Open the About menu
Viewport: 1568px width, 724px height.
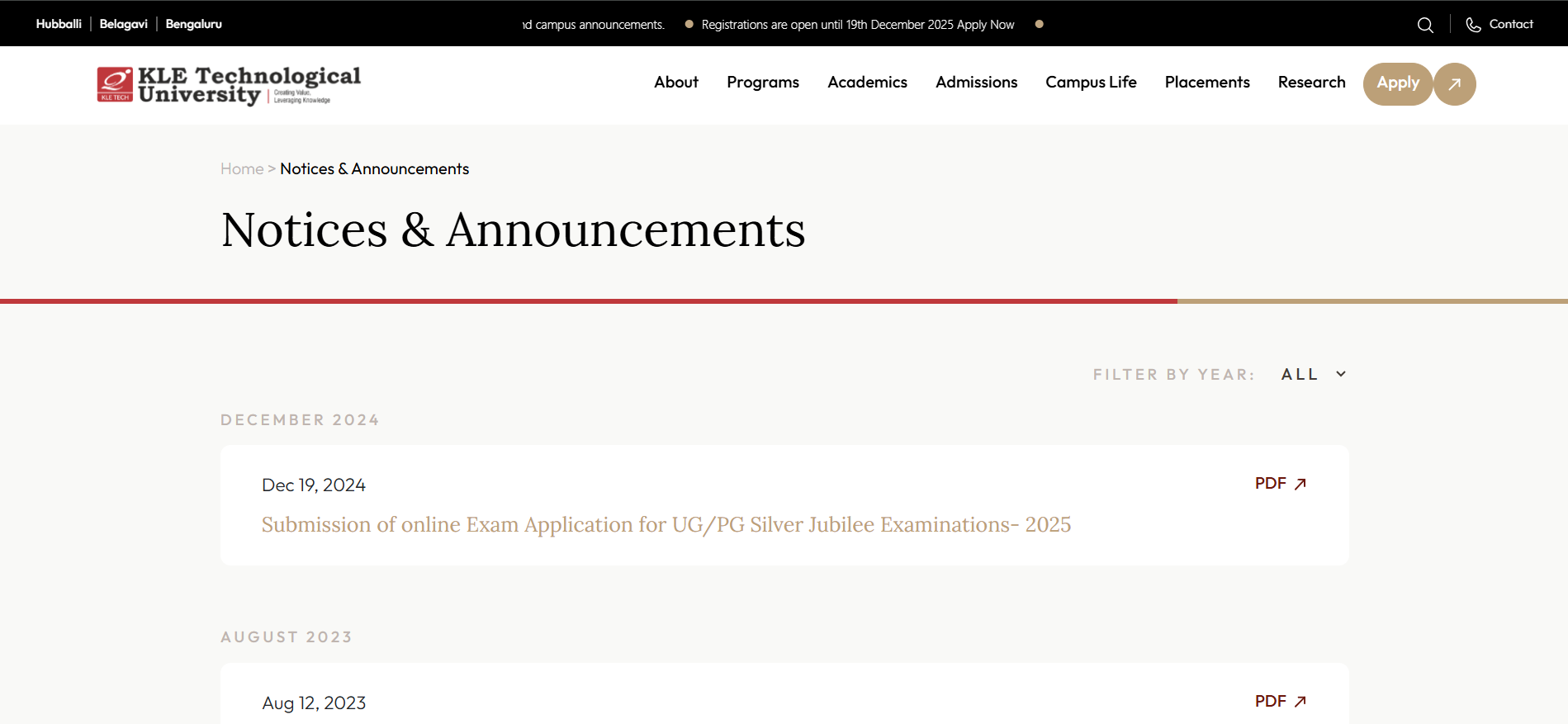click(x=676, y=83)
